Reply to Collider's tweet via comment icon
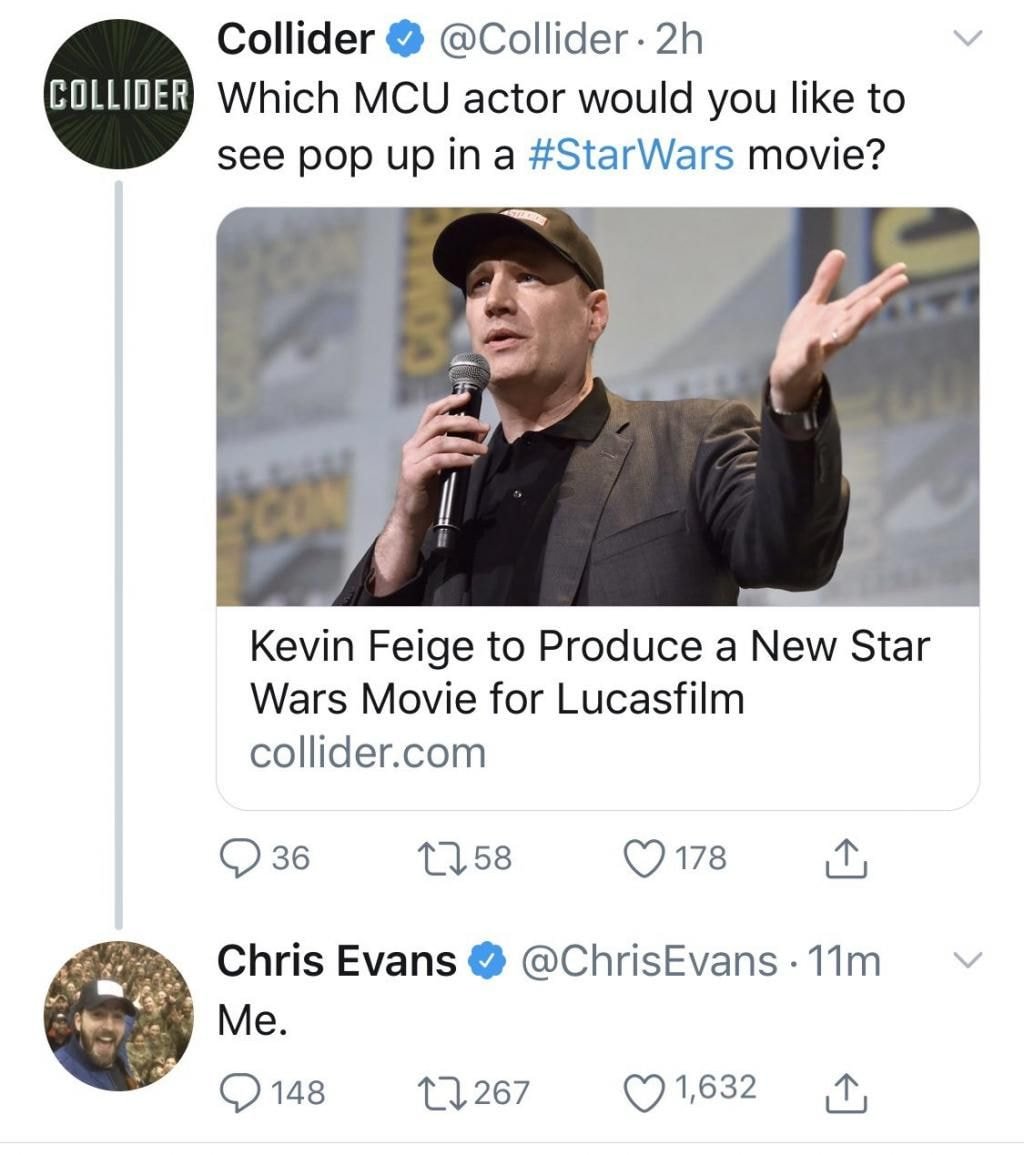Screen dimensions: 1024x1155 pyautogui.click(x=238, y=859)
